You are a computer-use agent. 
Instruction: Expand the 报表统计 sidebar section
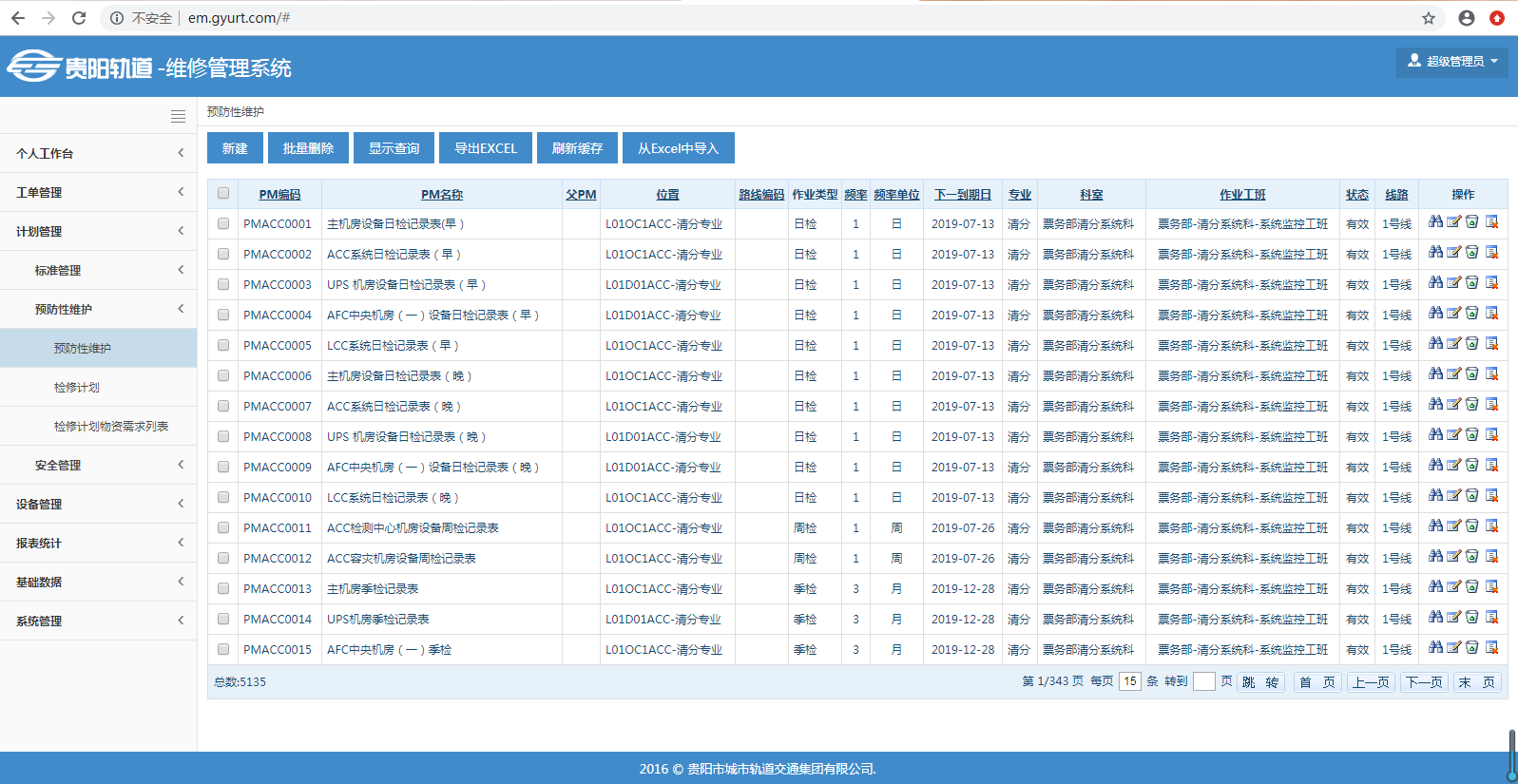coord(99,543)
